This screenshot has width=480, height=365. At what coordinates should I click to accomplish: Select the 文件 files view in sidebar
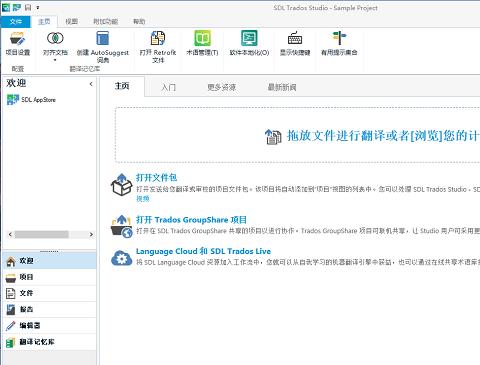pos(49,293)
